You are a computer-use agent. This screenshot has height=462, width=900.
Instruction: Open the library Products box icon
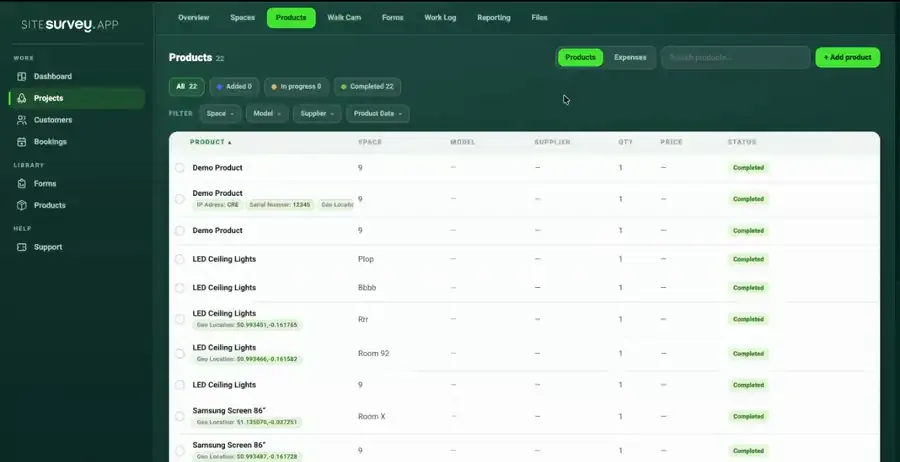(22, 205)
